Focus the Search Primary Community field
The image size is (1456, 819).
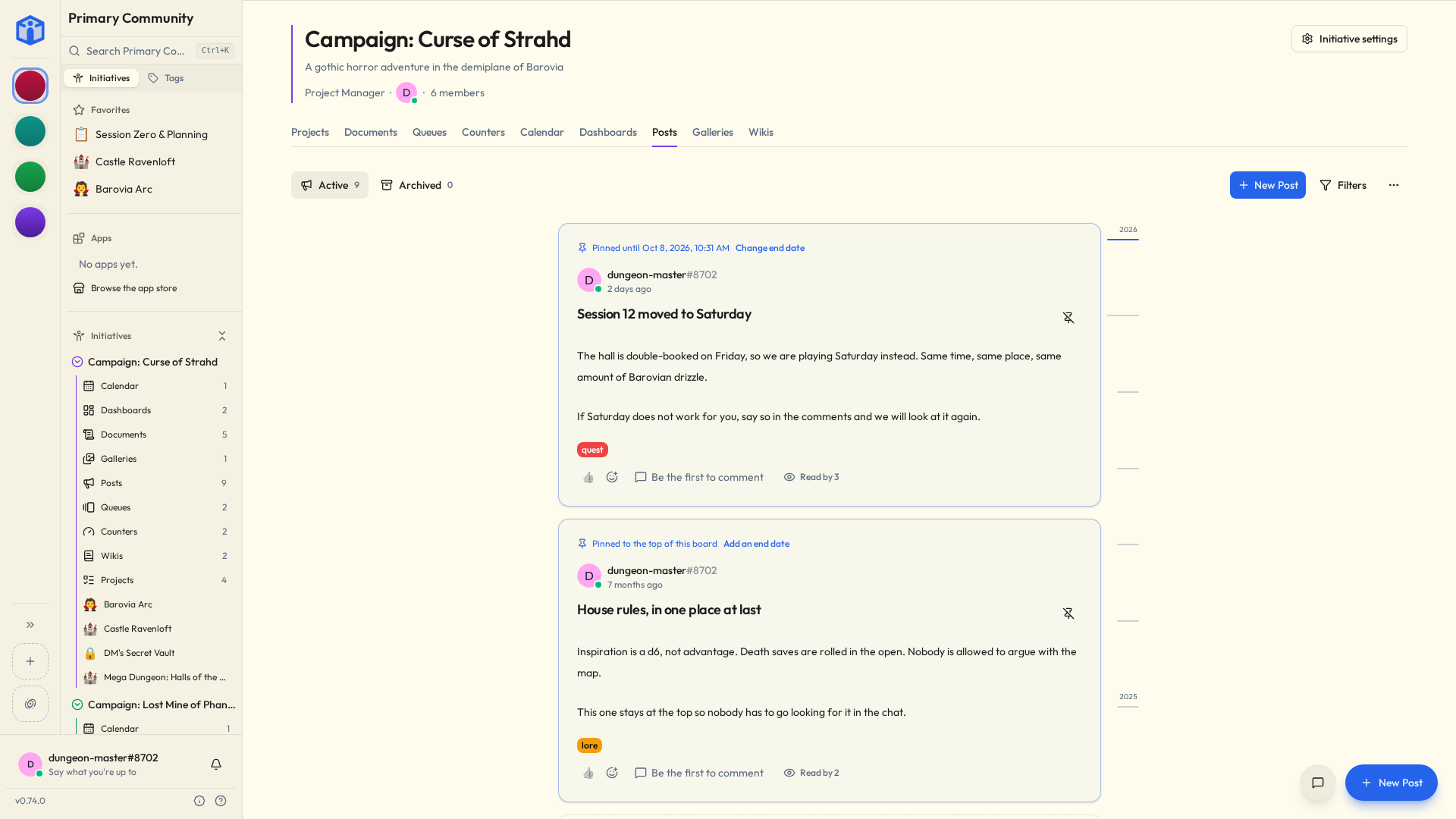(x=151, y=51)
